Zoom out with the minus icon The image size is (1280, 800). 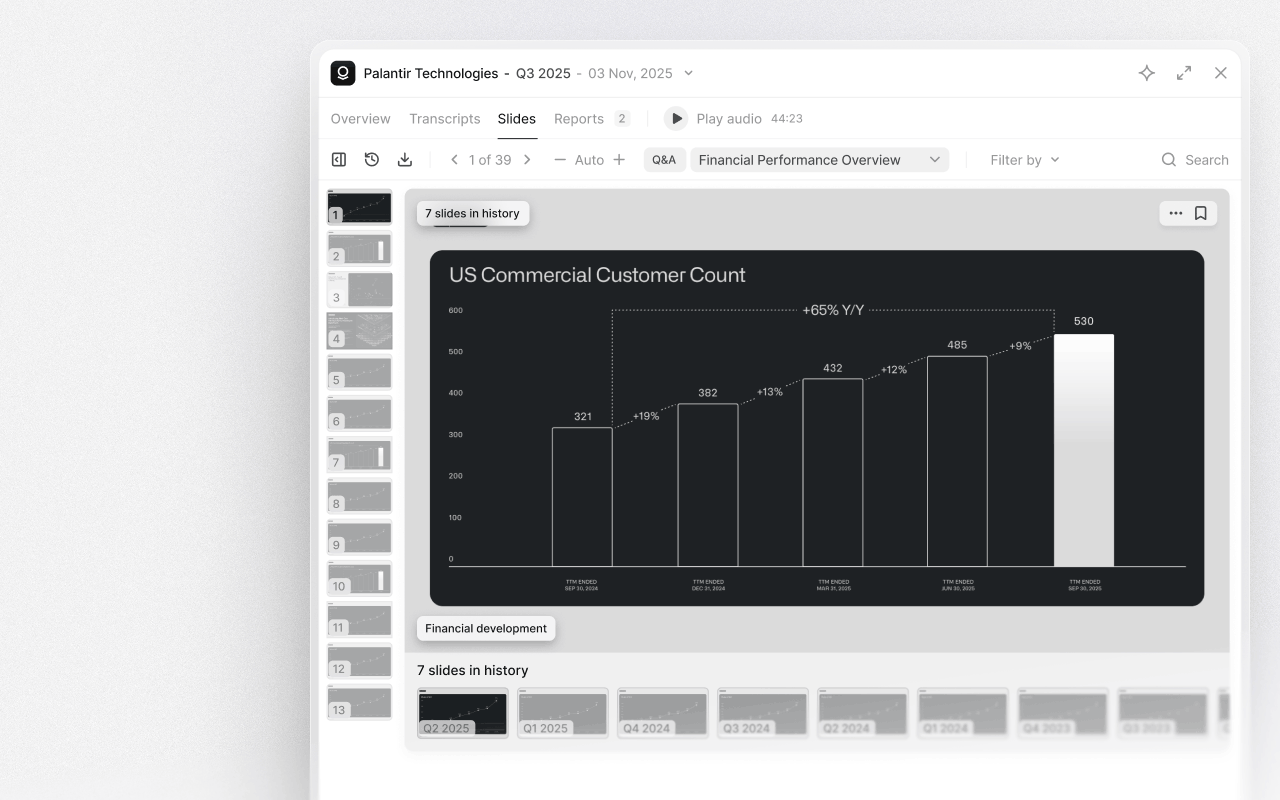560,160
